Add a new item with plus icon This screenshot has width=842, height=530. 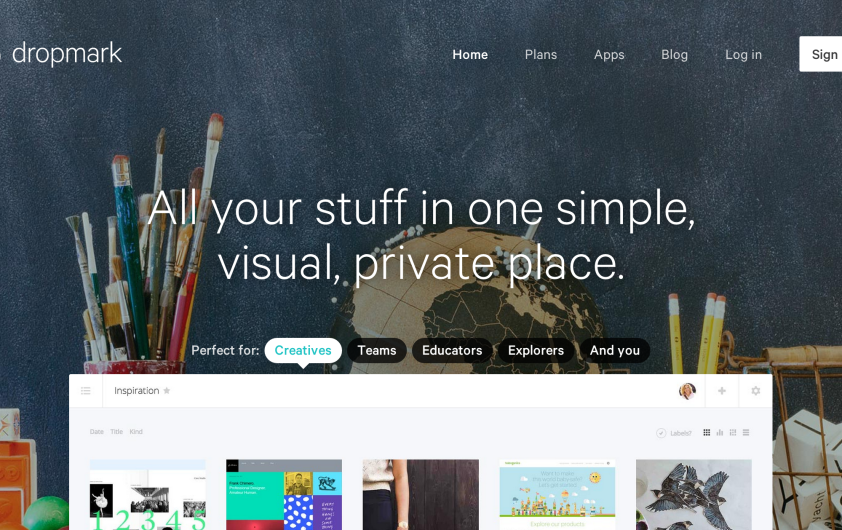(x=722, y=391)
